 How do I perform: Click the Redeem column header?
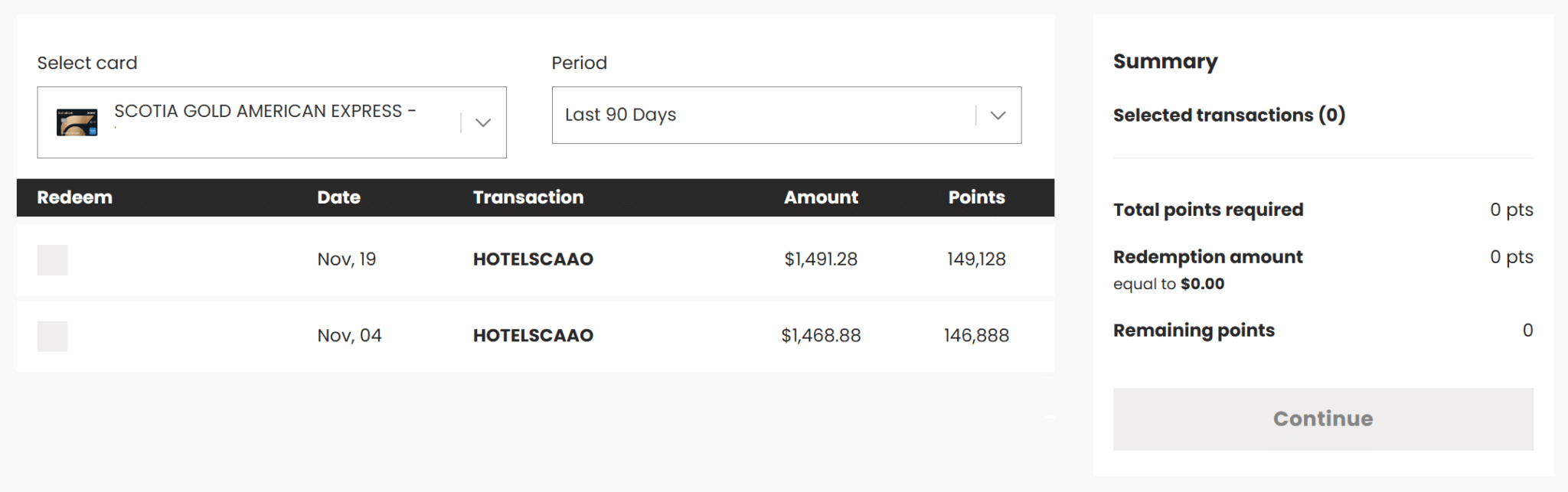pos(74,197)
